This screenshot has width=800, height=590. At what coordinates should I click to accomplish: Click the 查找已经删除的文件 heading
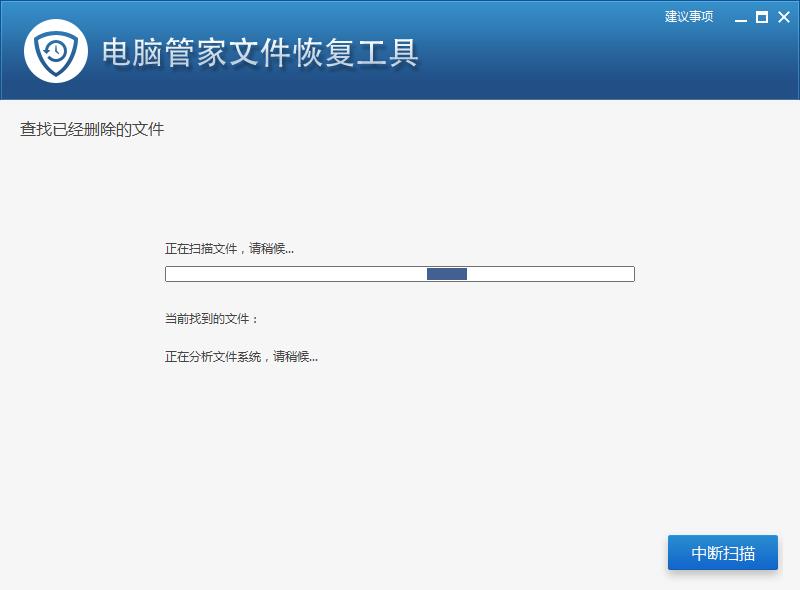tap(92, 129)
